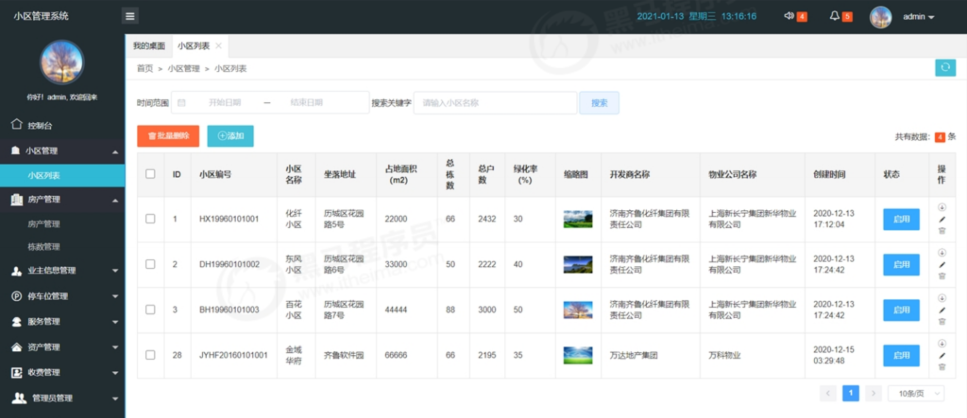Click the 首页 breadcrumb link
The height and width of the screenshot is (418, 967).
pos(145,68)
